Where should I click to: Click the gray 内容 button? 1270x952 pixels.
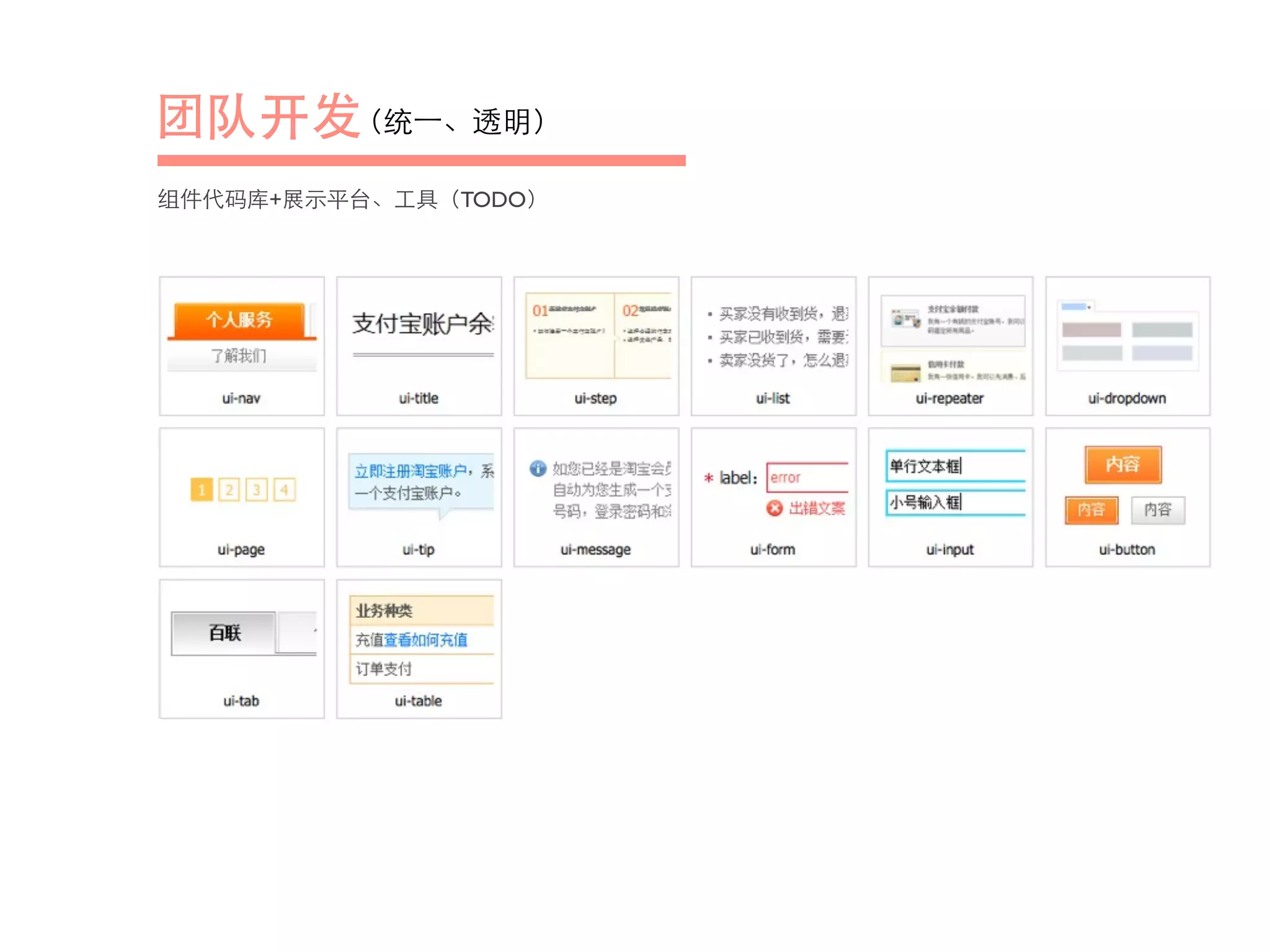1158,510
